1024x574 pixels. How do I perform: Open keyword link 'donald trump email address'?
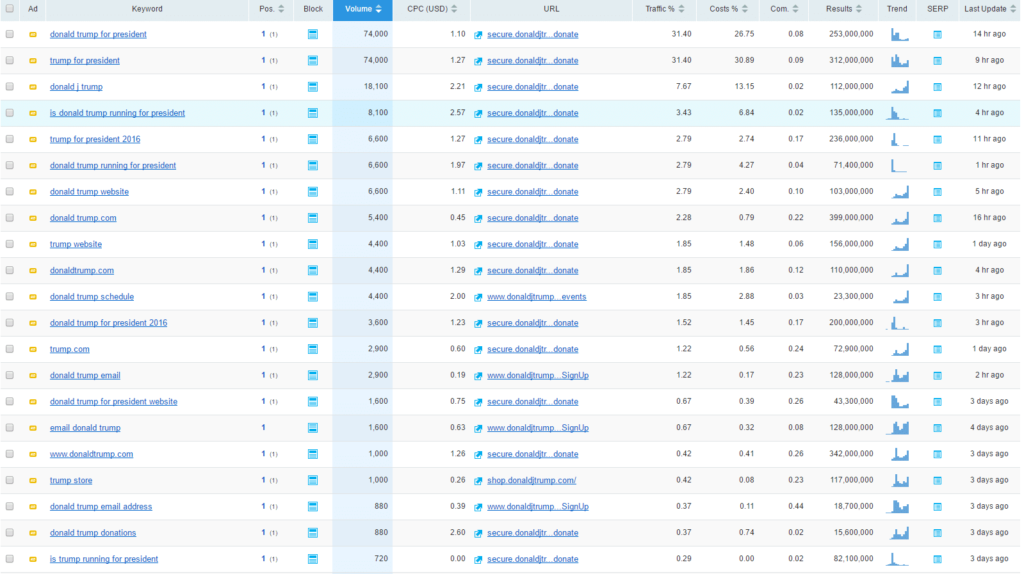[x=101, y=507]
